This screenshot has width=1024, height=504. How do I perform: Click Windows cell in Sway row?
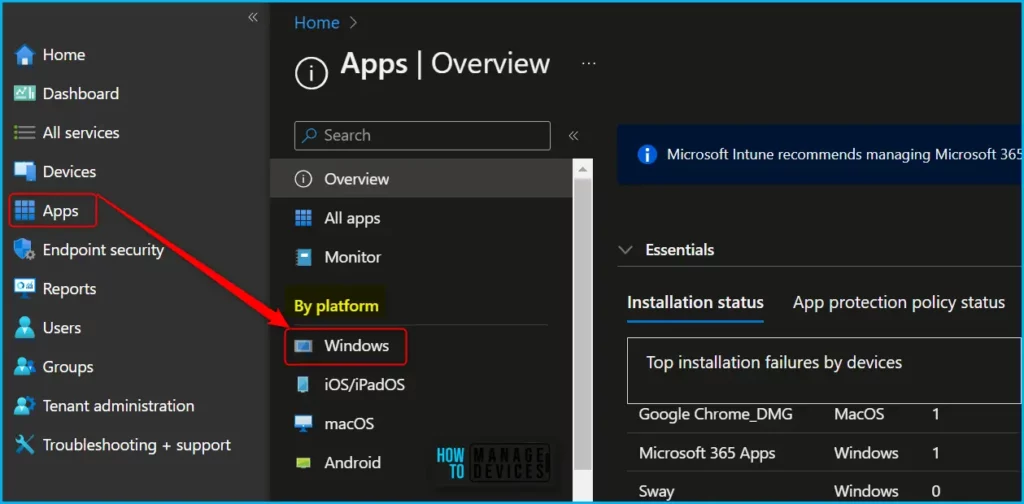click(x=866, y=492)
